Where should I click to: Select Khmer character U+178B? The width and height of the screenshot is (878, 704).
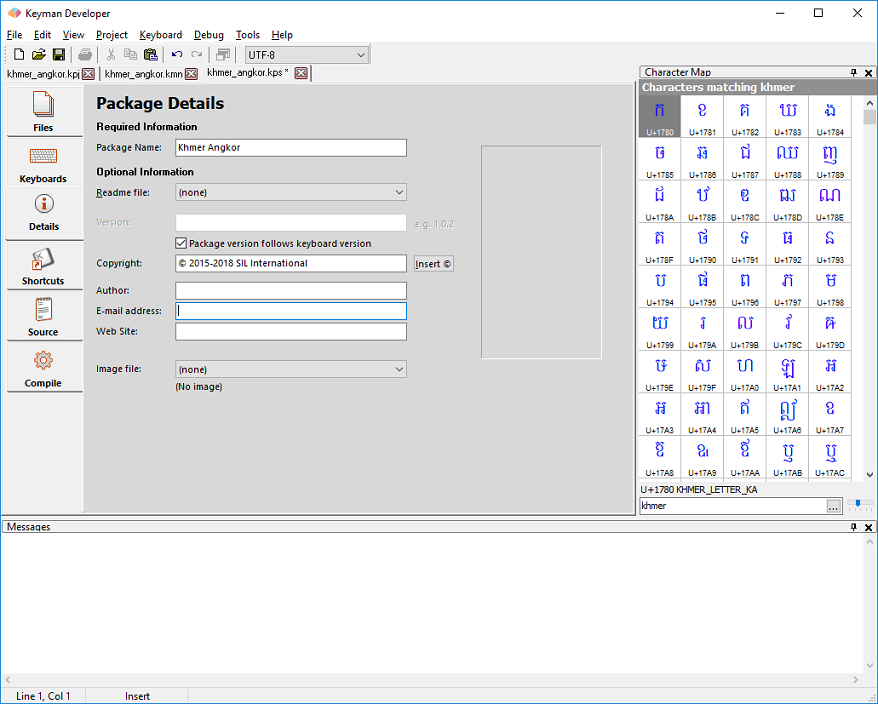pyautogui.click(x=702, y=201)
